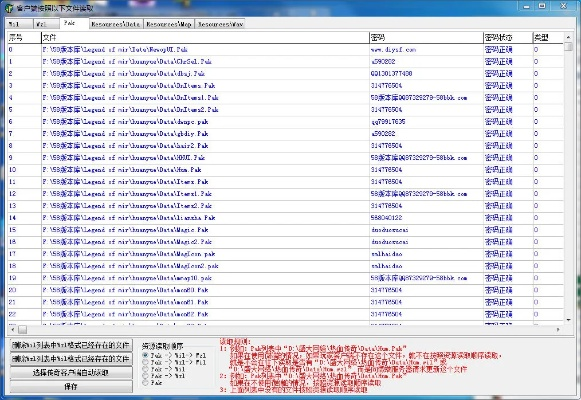The image size is (581, 400).
Task: Select row 21 file mon81.Pak
Action: tap(125, 302)
